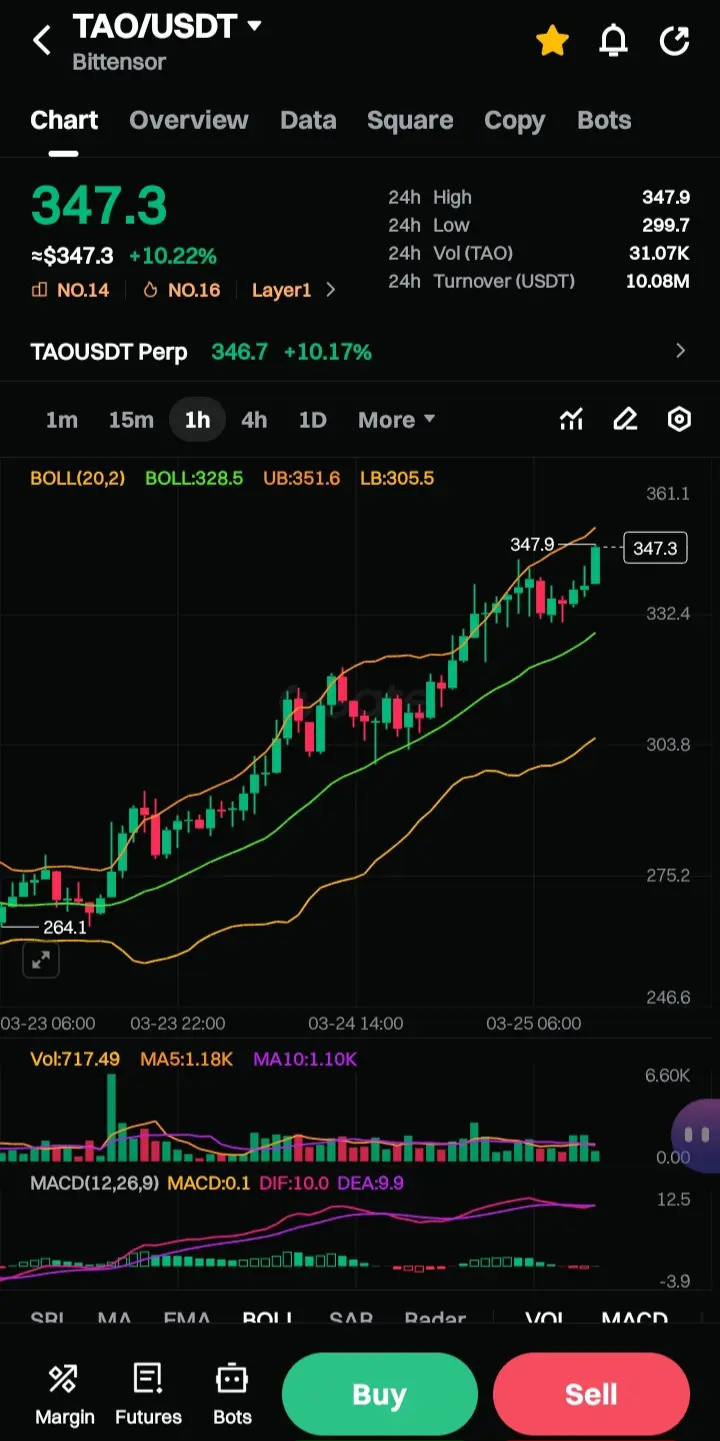The image size is (720, 1441).
Task: Select the 1D timeframe
Action: [x=313, y=420]
